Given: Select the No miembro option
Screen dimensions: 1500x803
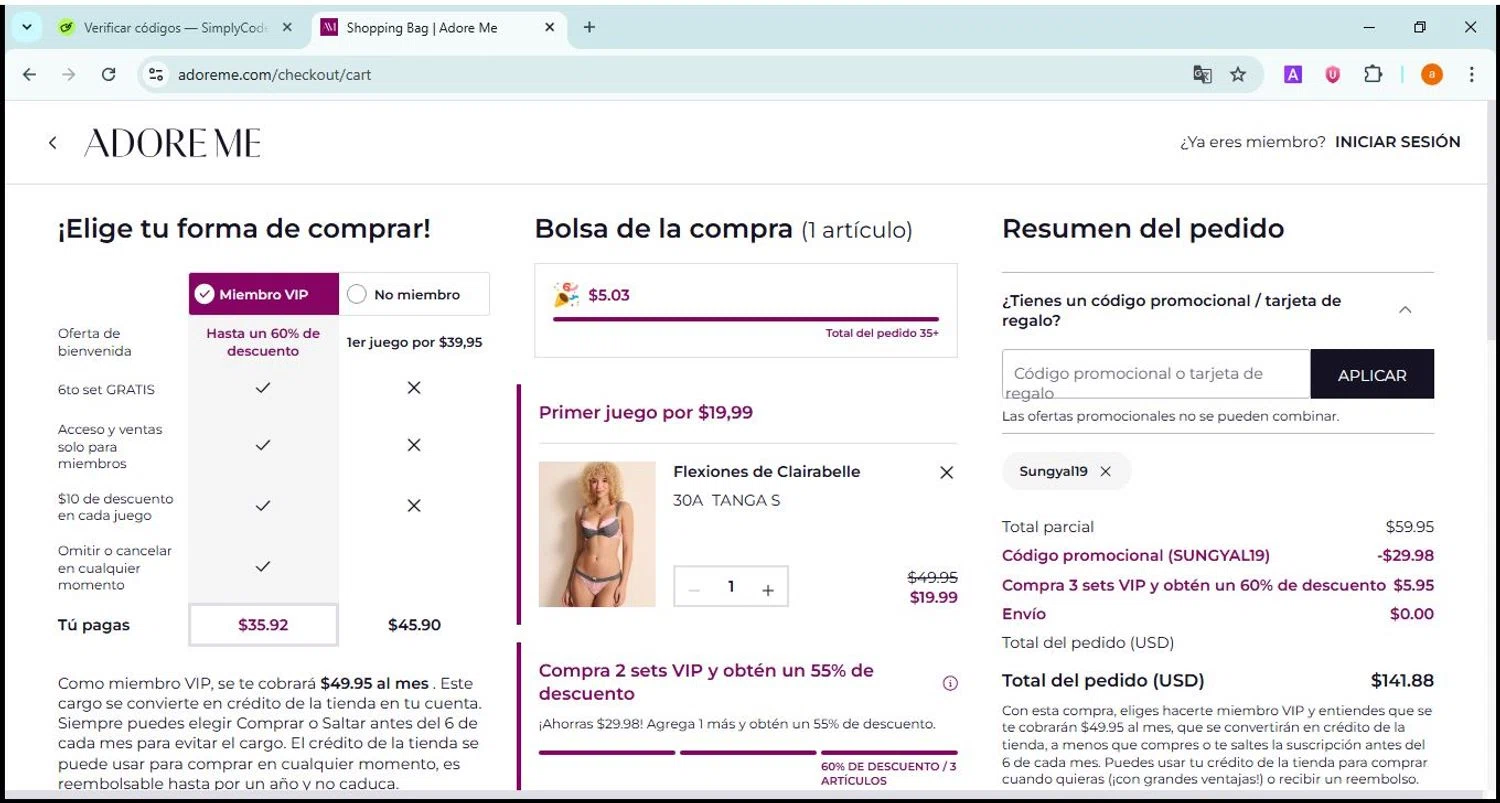Looking at the screenshot, I should 414,294.
